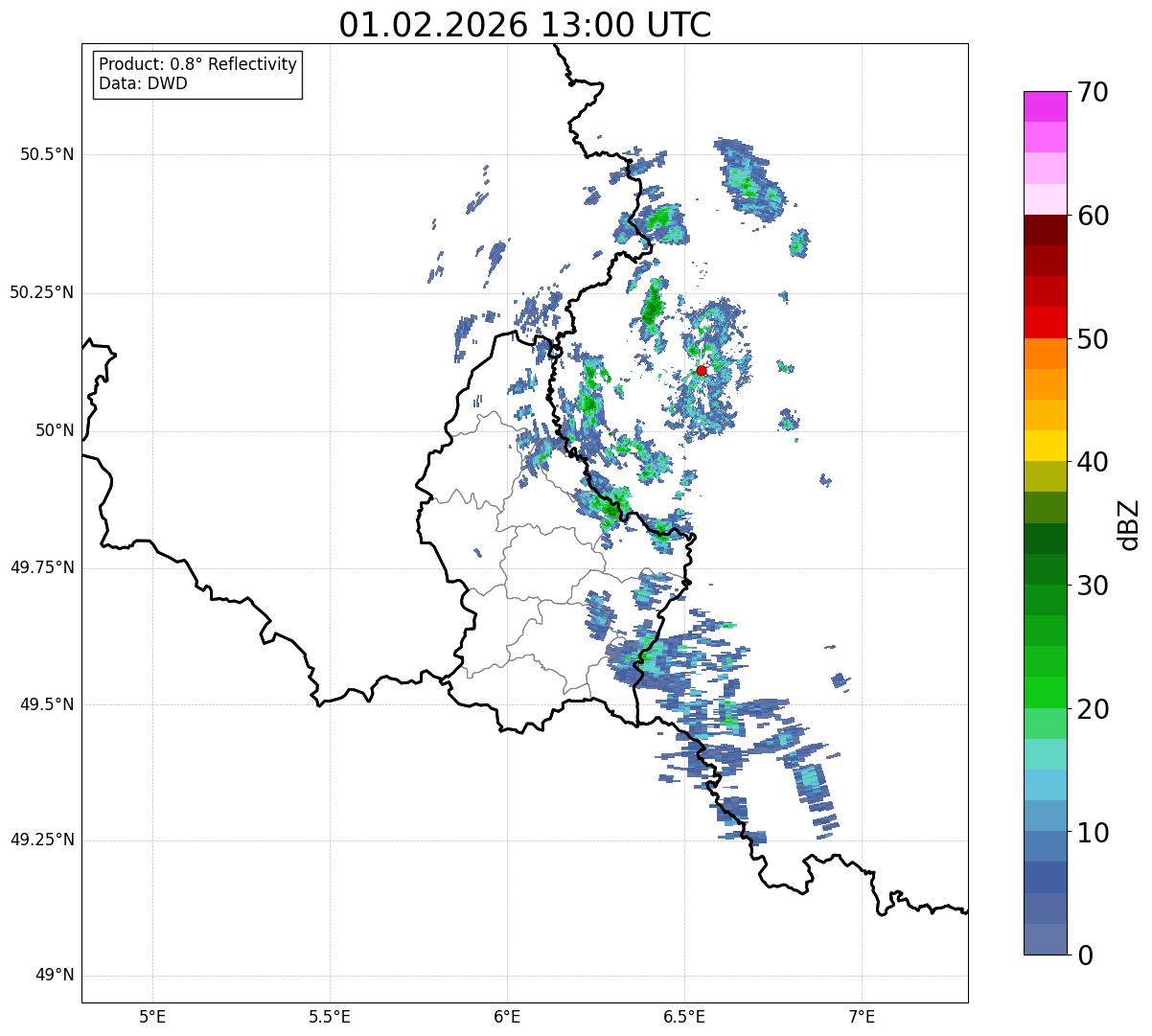Click the 49.5°N latitude tick label
Image resolution: width=1152 pixels, height=1036 pixels.
(x=47, y=704)
